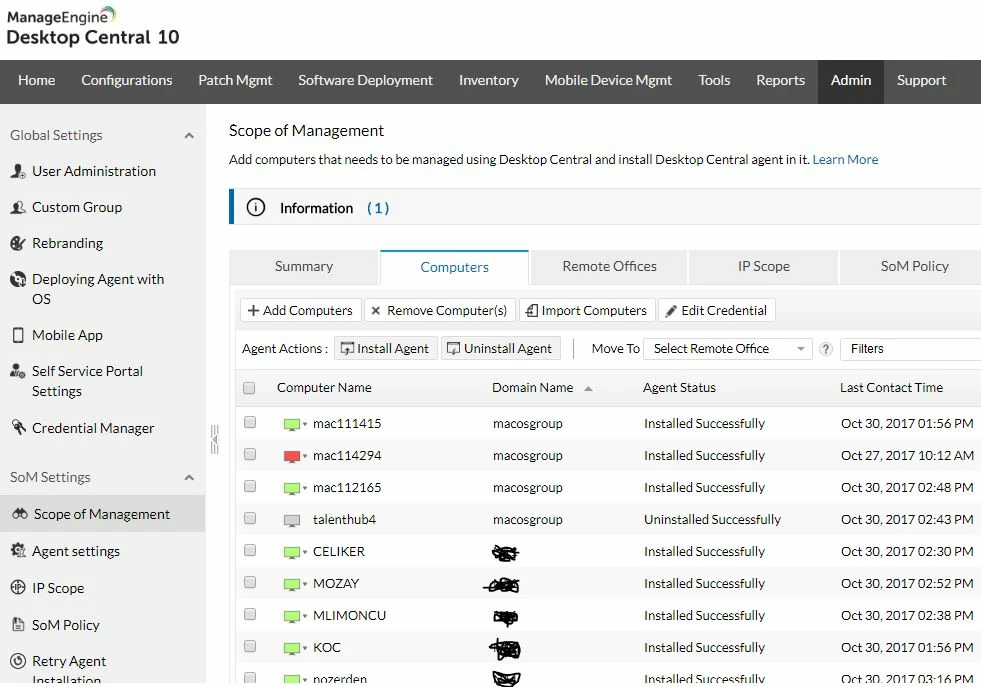981x687 pixels.
Task: Tick the checkbox for MOZAY
Action: click(250, 582)
